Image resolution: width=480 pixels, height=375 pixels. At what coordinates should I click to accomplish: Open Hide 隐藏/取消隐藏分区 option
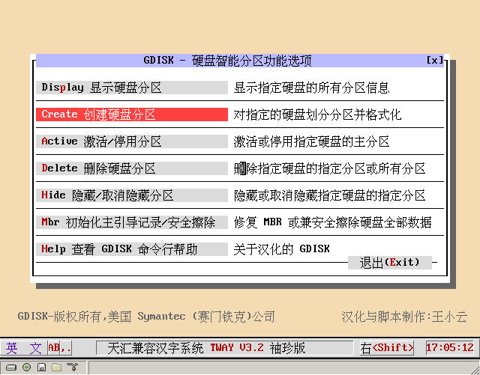pos(132,195)
